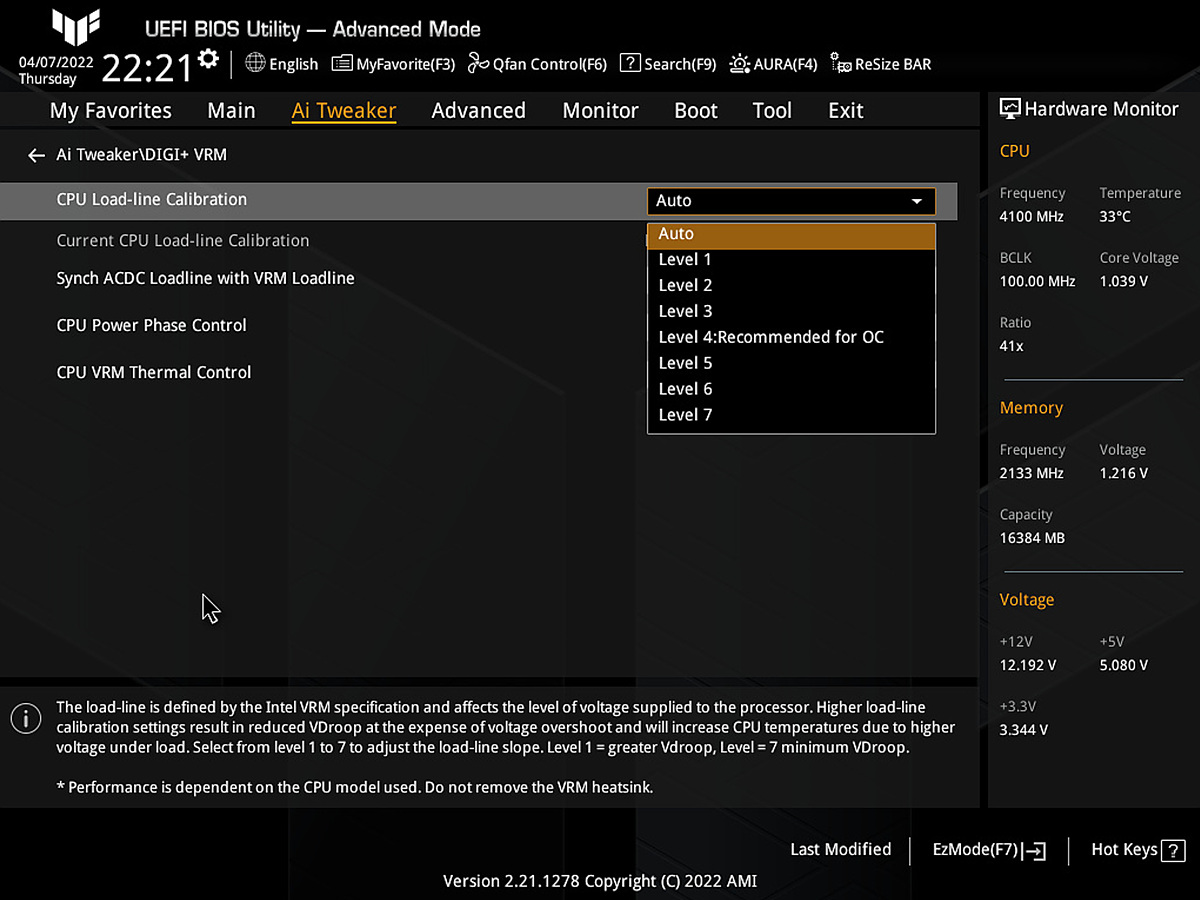Collapse the CPU Load-line Calibration dropdown arrow
Screen dimensions: 1200x900
tap(917, 201)
